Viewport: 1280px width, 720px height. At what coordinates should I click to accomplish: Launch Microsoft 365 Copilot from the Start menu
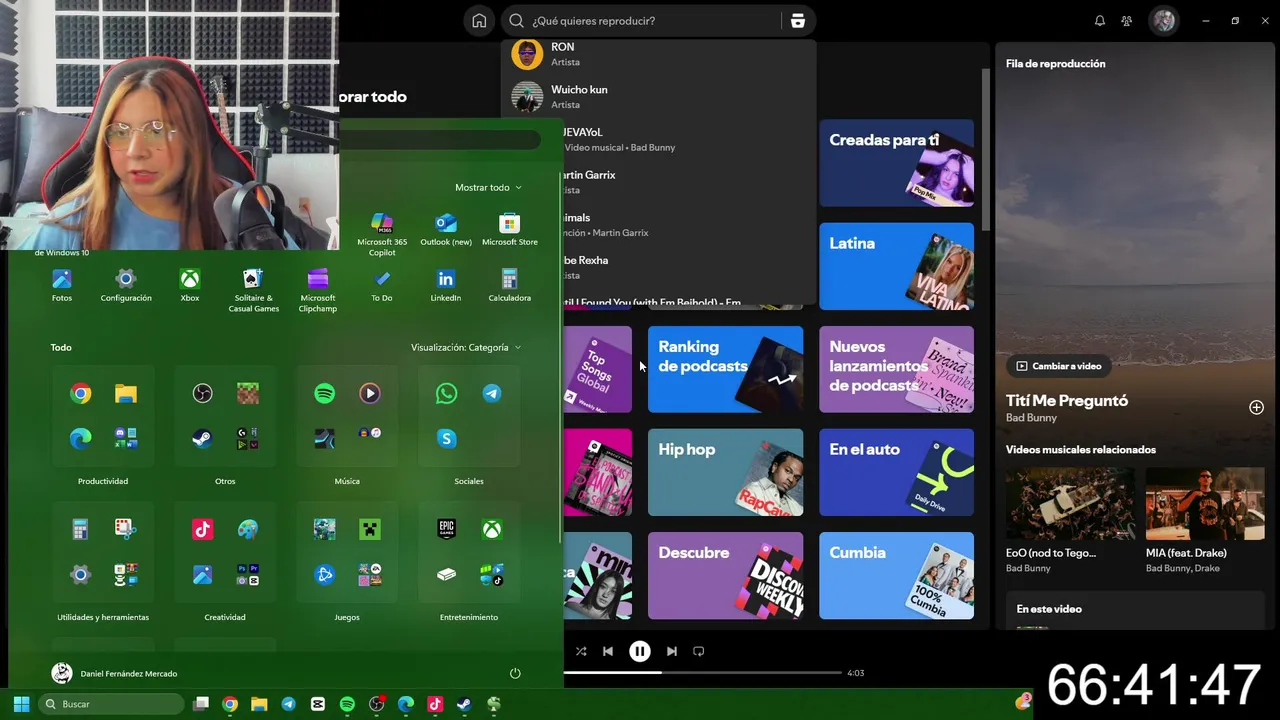pos(382,234)
